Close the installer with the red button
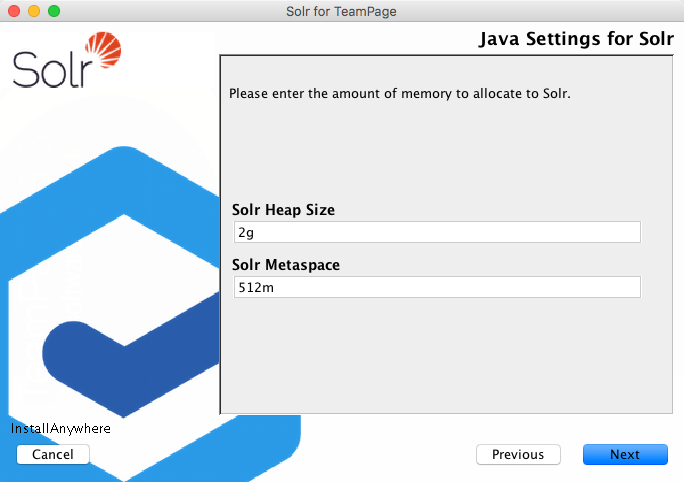The image size is (684, 482). click(13, 10)
